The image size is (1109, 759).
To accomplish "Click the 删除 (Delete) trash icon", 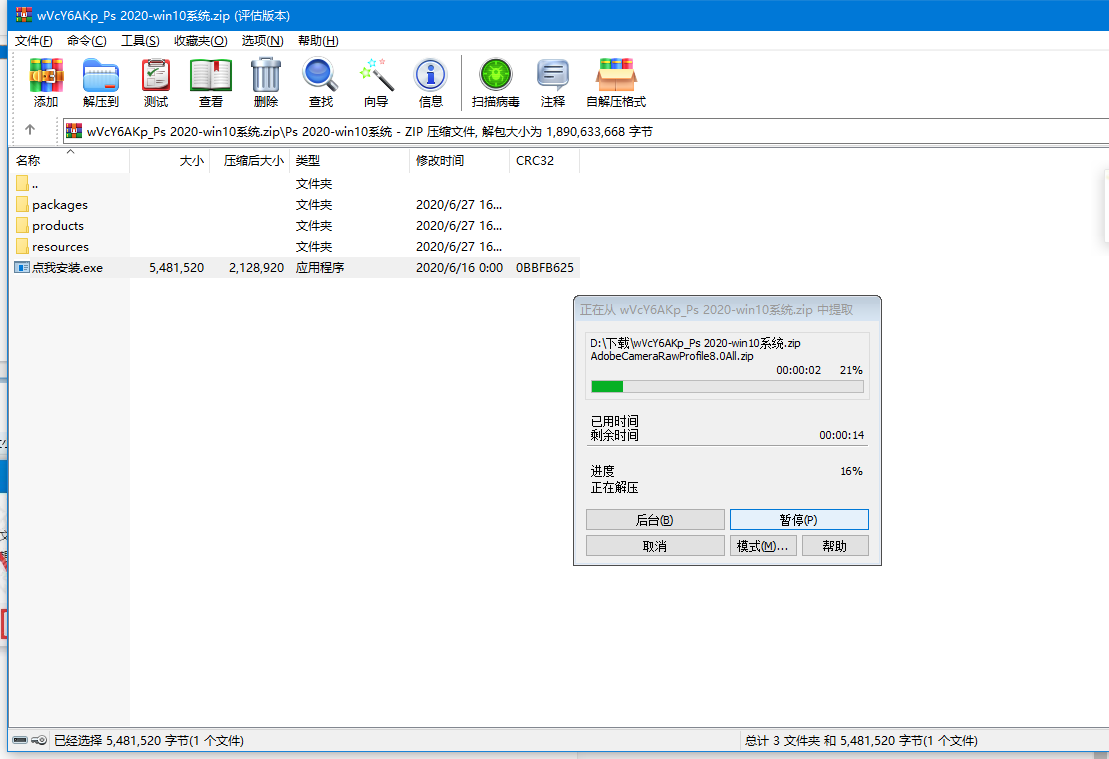I will point(266,76).
